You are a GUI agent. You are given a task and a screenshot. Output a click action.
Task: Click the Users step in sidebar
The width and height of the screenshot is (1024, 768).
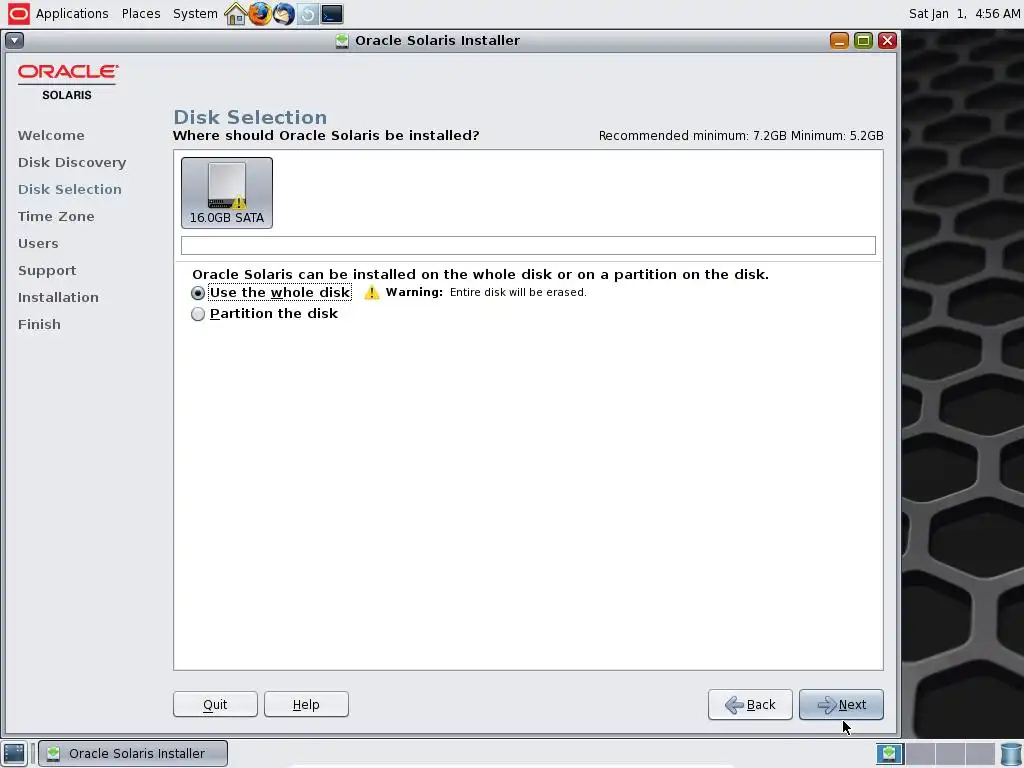tap(38, 243)
